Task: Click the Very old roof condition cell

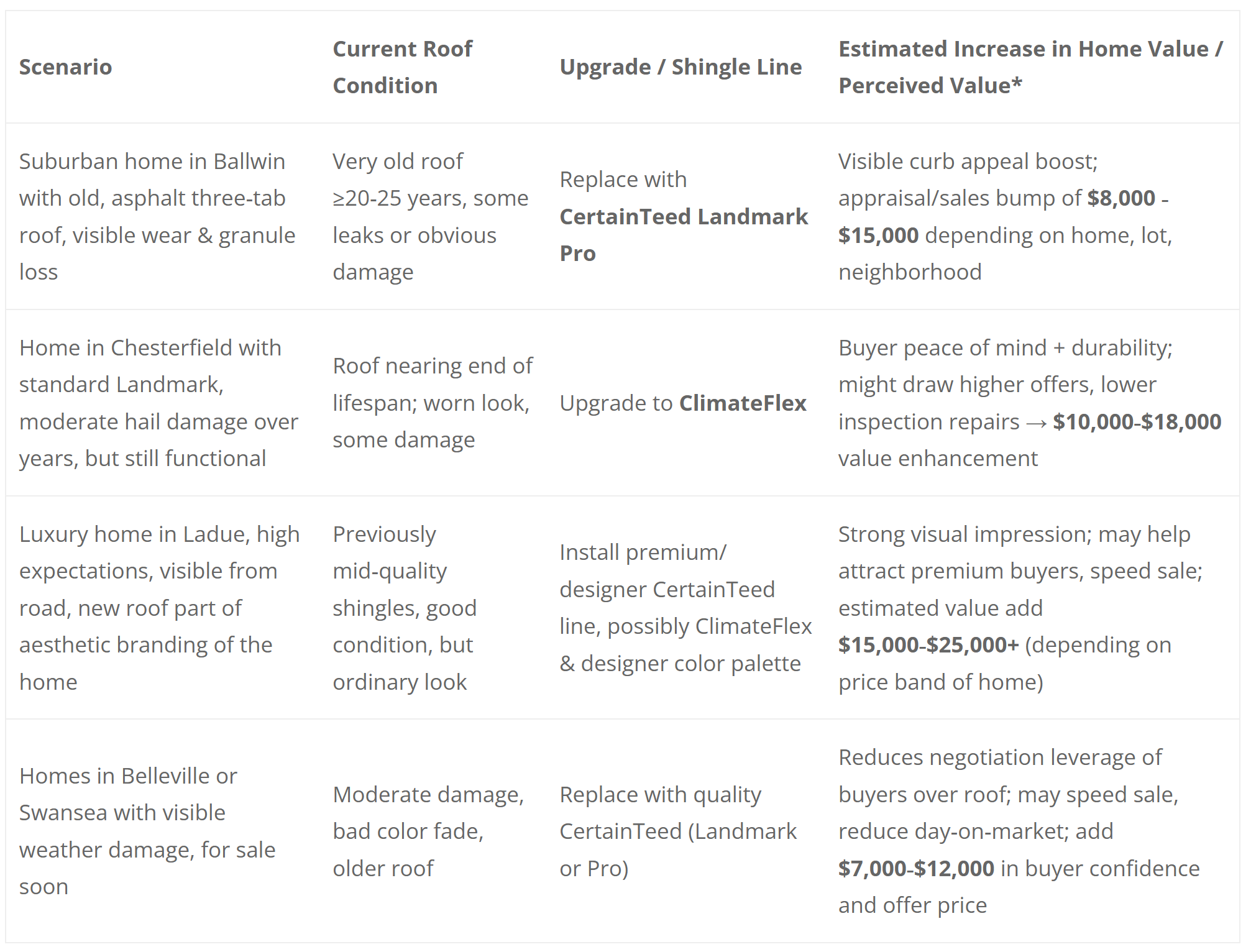Action: pyautogui.click(x=430, y=216)
